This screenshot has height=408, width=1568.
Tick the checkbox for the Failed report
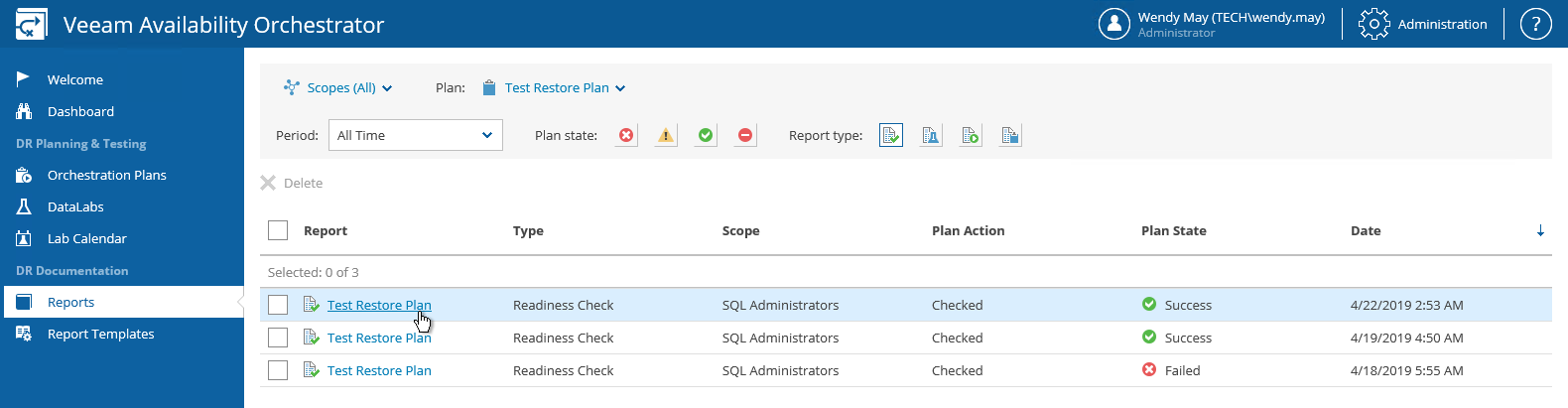pos(278,370)
